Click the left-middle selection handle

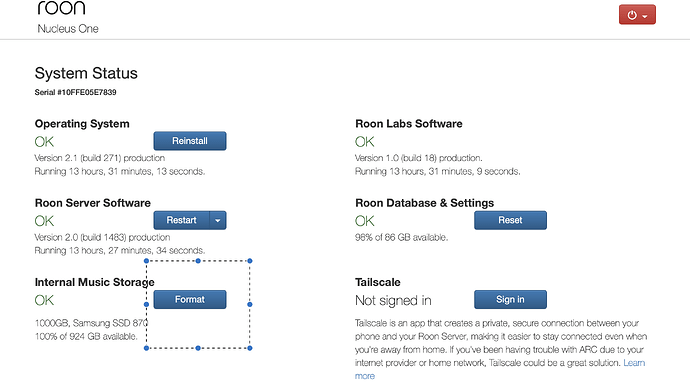(147, 304)
